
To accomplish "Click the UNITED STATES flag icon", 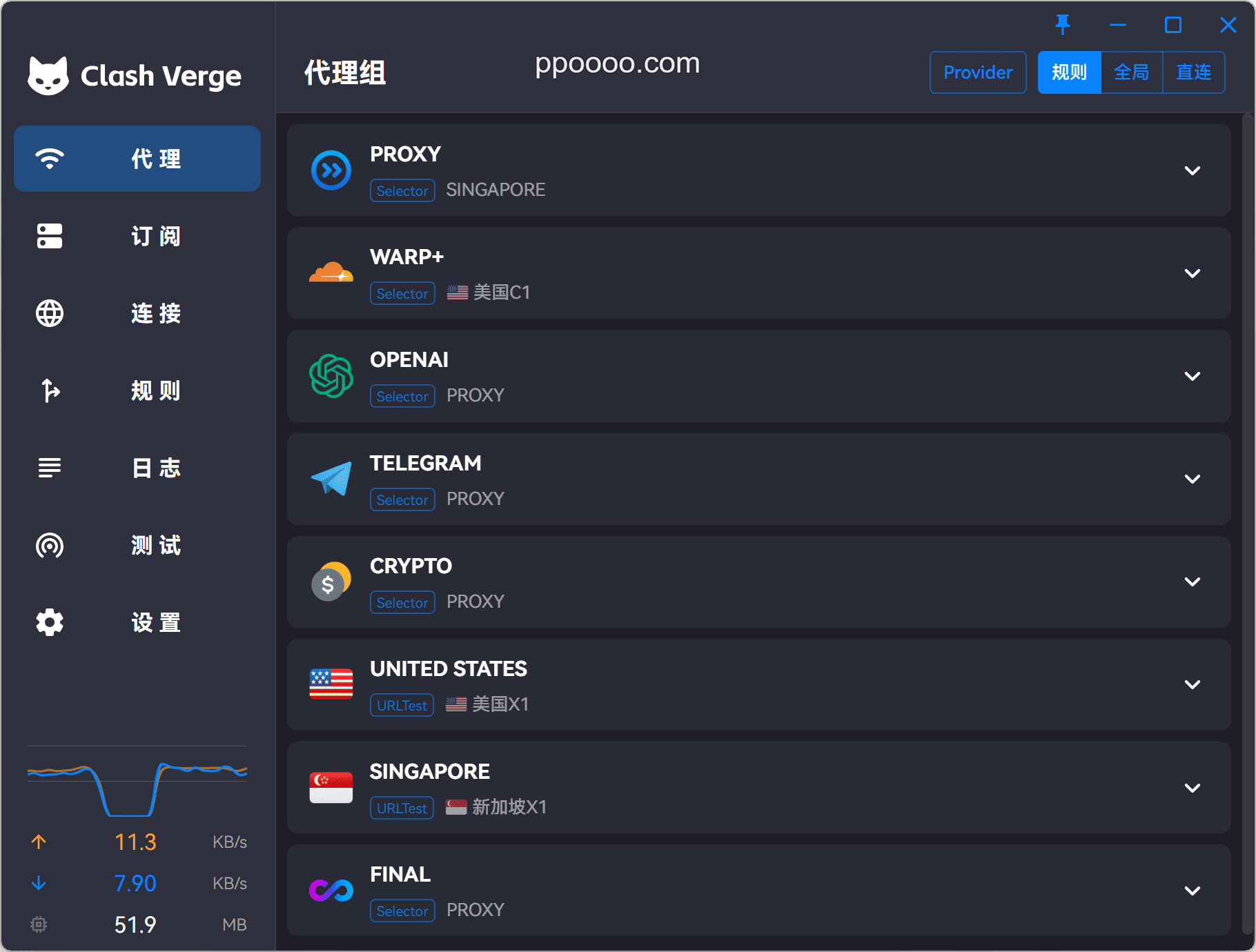I will point(331,684).
